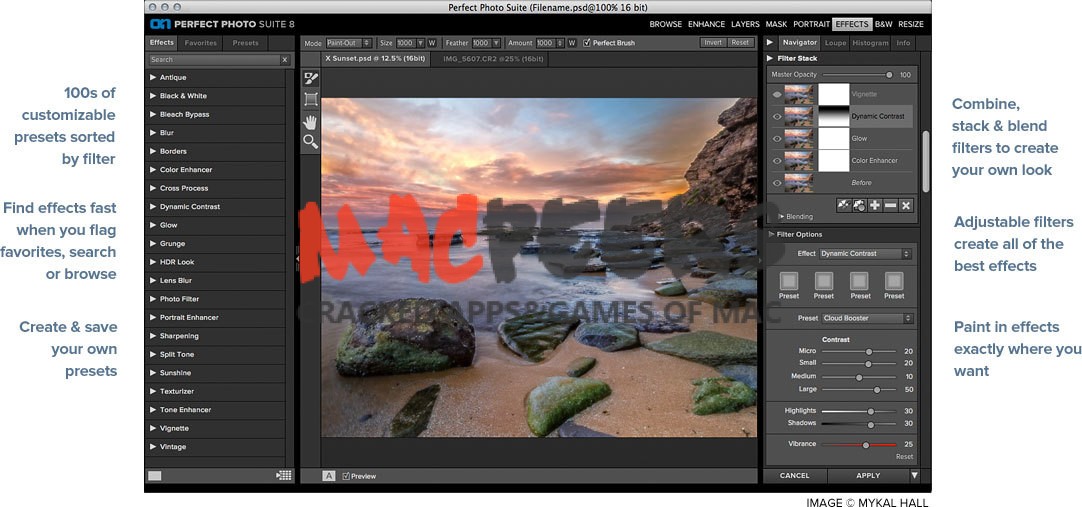Click the remove filter minus icon
This screenshot has height=507, width=1082.
(x=890, y=205)
